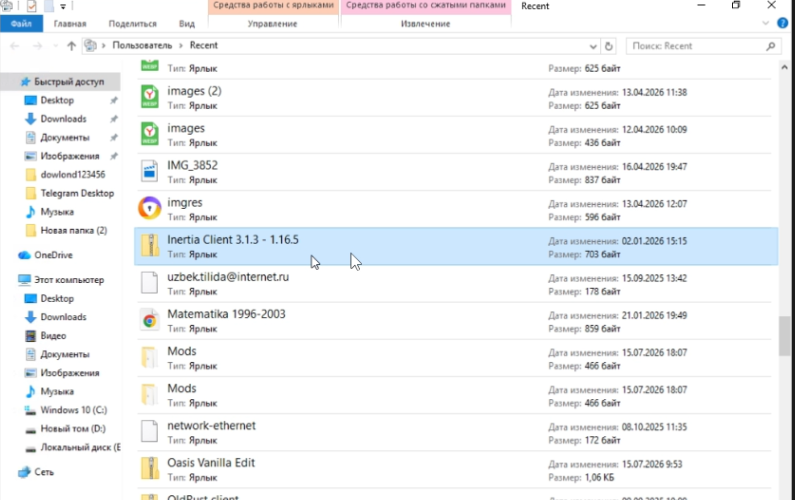Open the Файл menu

[21, 24]
